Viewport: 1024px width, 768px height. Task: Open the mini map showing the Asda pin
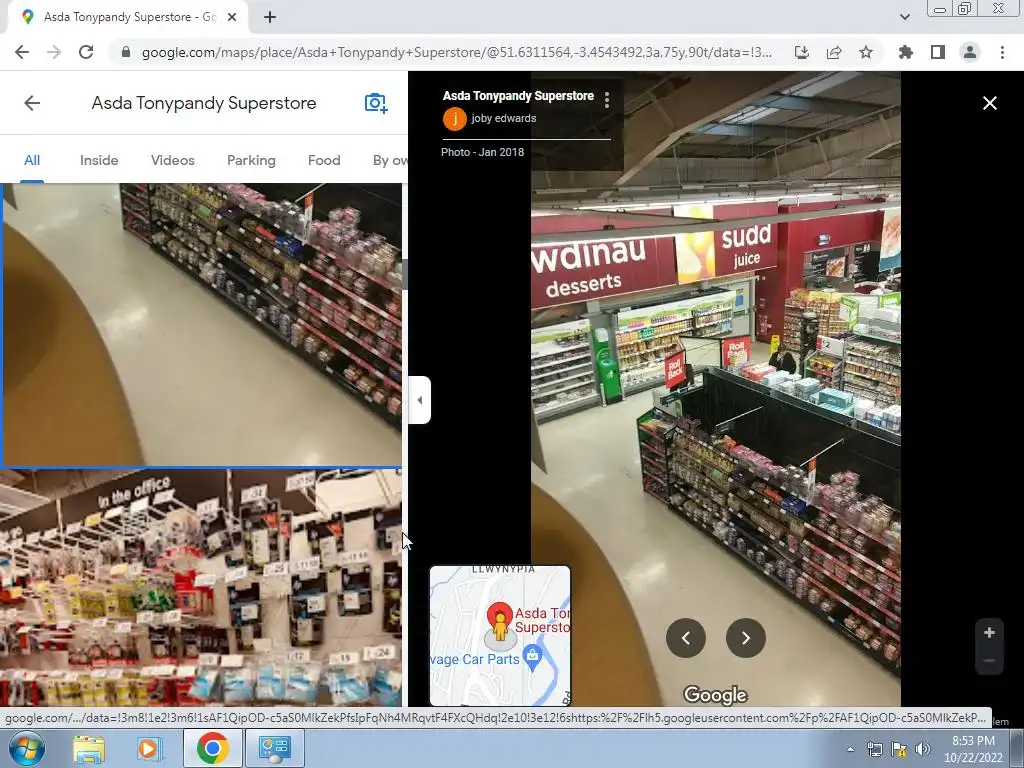tap(500, 636)
